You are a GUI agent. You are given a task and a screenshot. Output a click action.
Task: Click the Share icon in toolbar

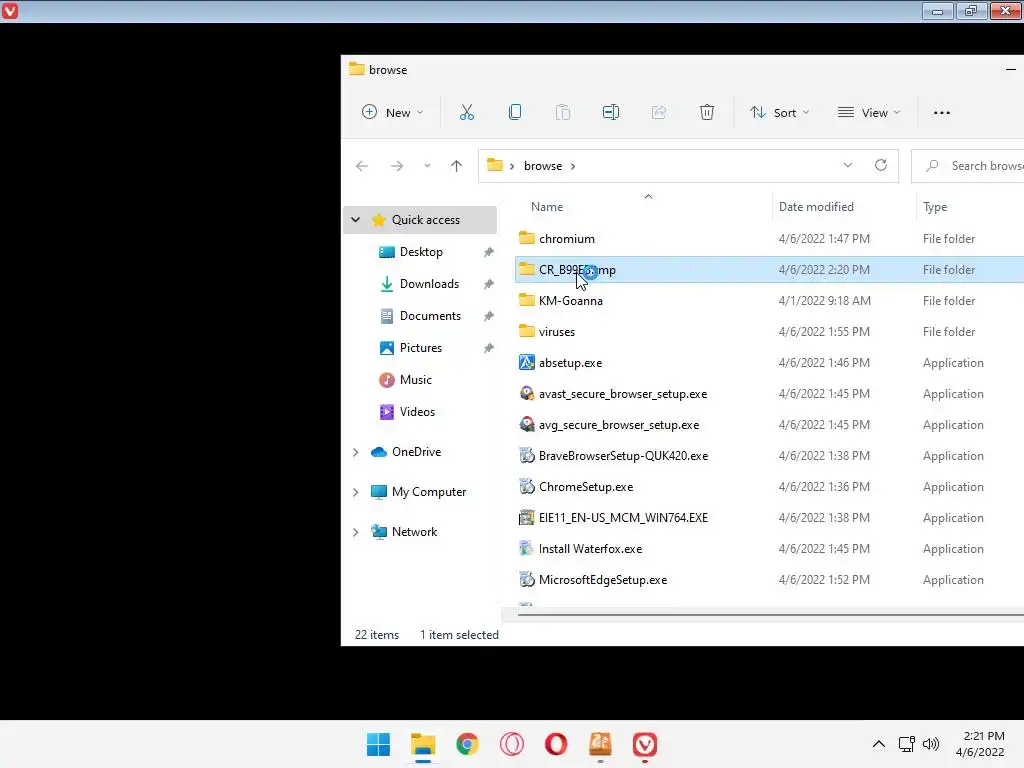point(659,112)
